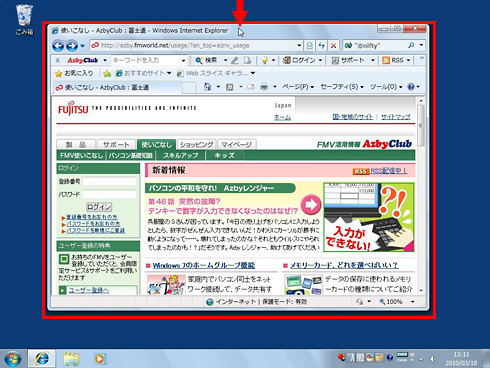Open the ログイン toolbar menu
The image size is (490, 368).
click(x=302, y=60)
